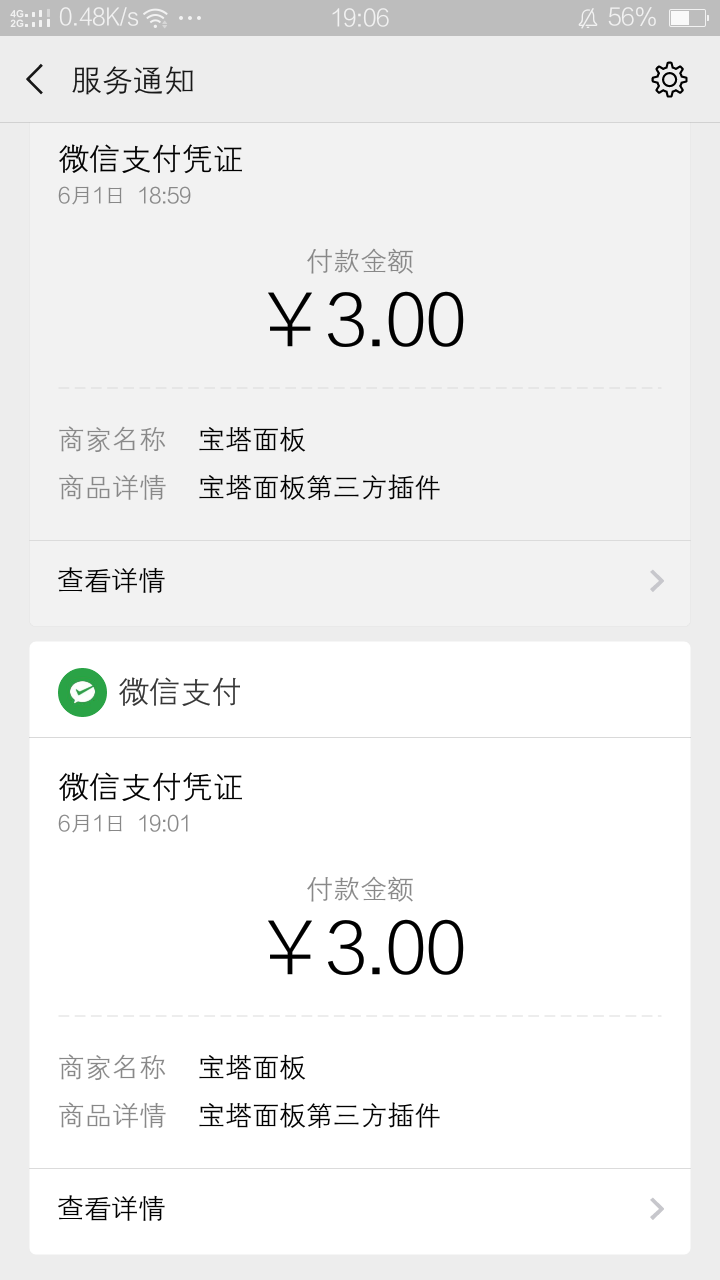Expand chevron of the 18:59 receipt's 查看详情

(x=657, y=581)
